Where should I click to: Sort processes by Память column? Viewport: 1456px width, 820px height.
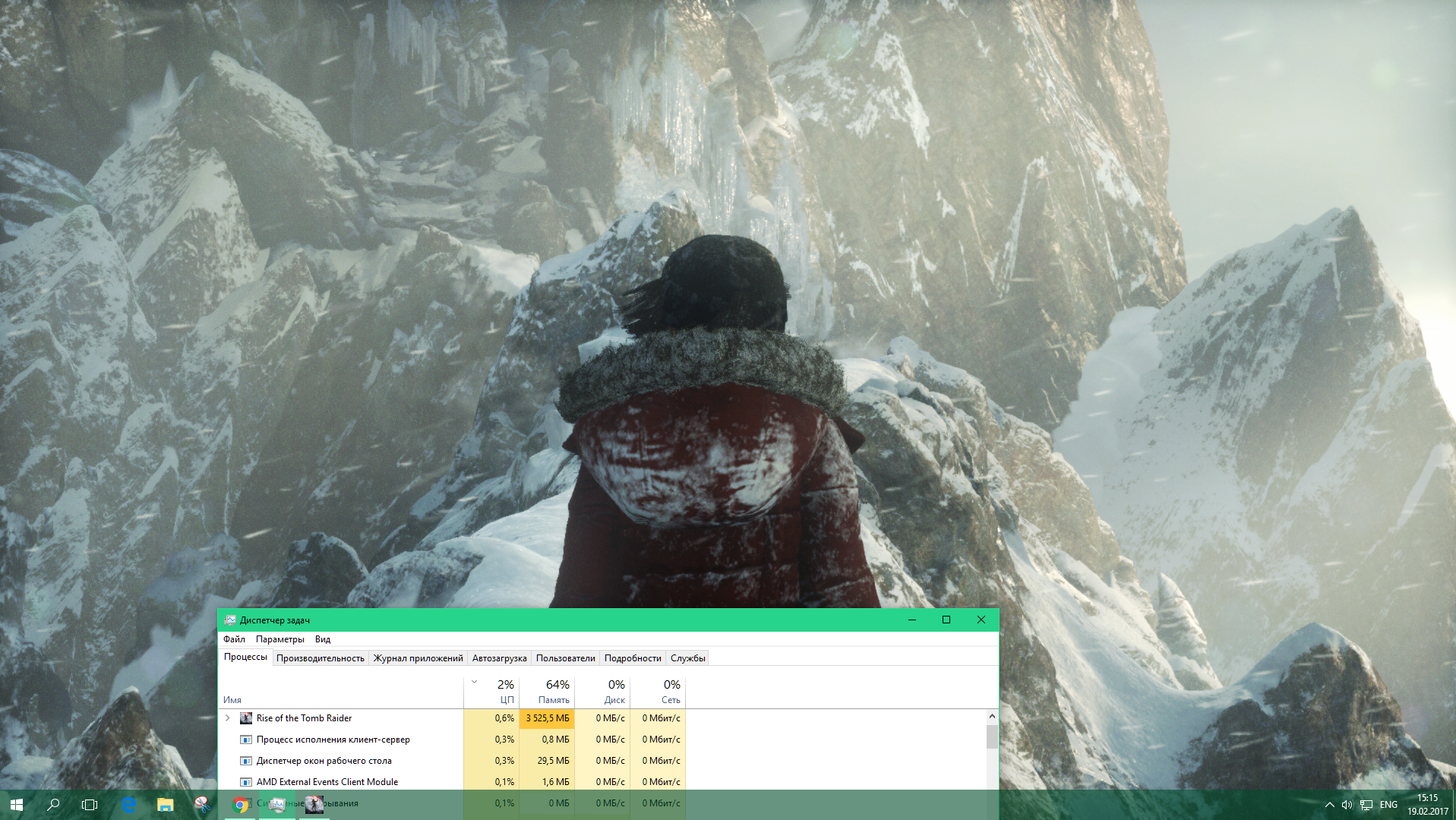pyautogui.click(x=547, y=692)
